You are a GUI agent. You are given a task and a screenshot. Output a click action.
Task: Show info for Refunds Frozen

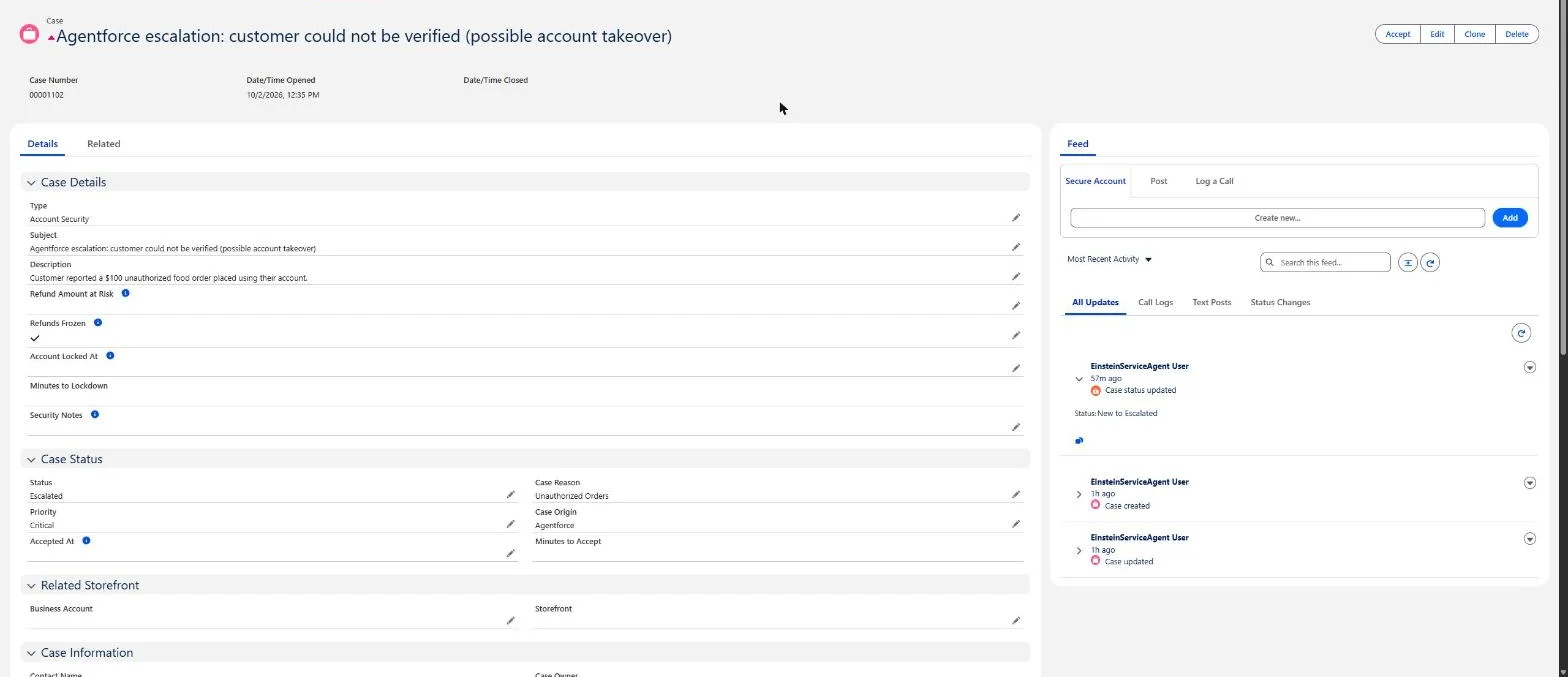point(98,322)
